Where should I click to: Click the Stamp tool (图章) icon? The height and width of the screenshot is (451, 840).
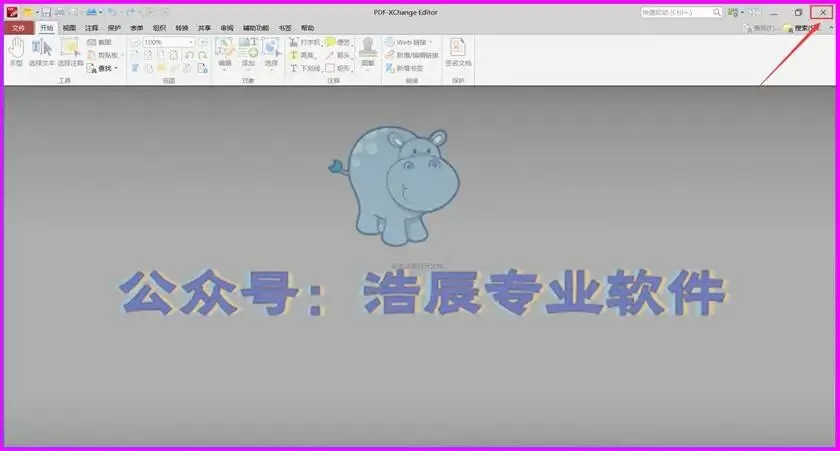pos(368,51)
